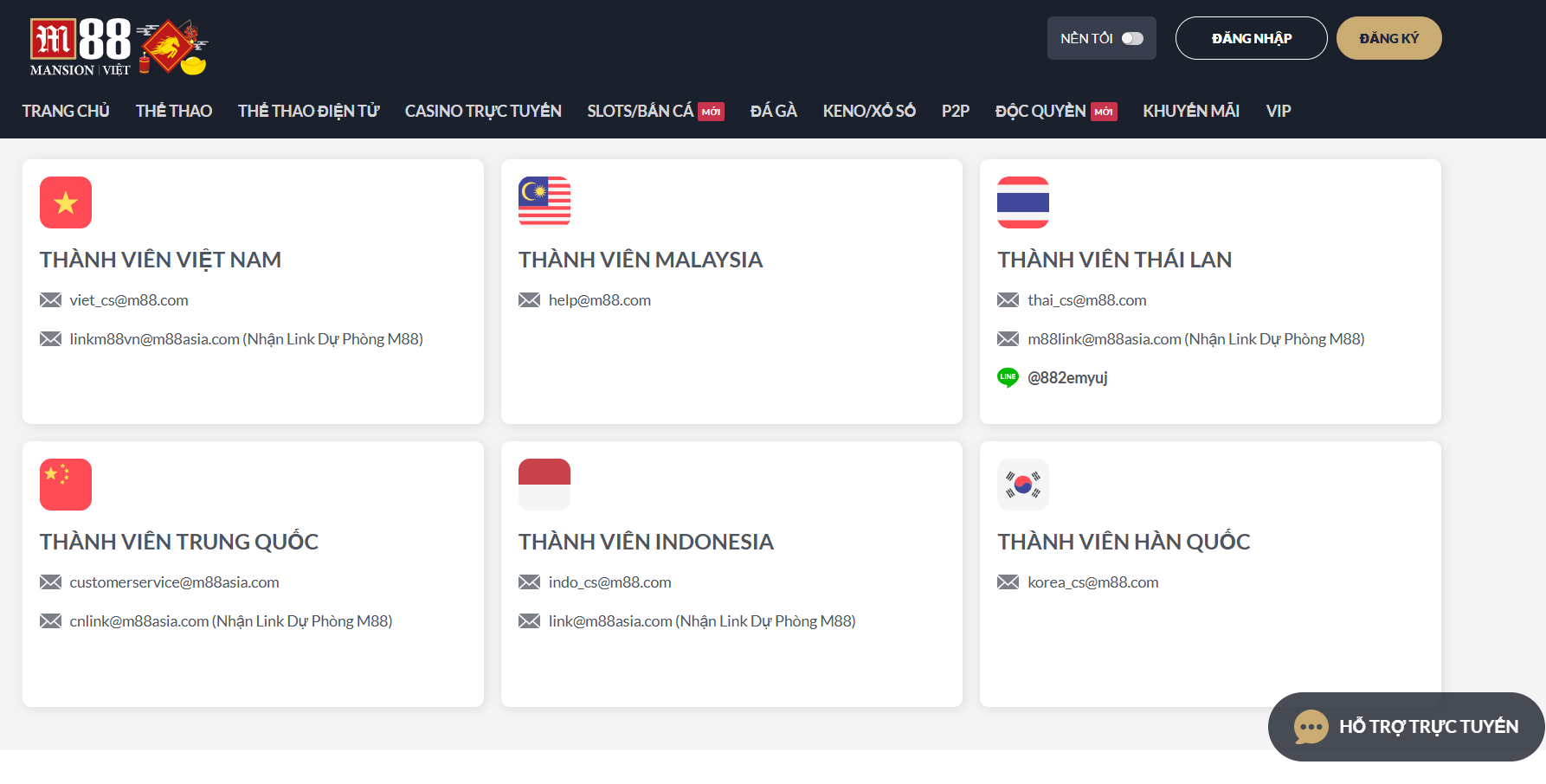Viewport: 1546px width, 784px height.
Task: Click envelope icon beside customerservice@m88asia.com
Action: (x=51, y=582)
